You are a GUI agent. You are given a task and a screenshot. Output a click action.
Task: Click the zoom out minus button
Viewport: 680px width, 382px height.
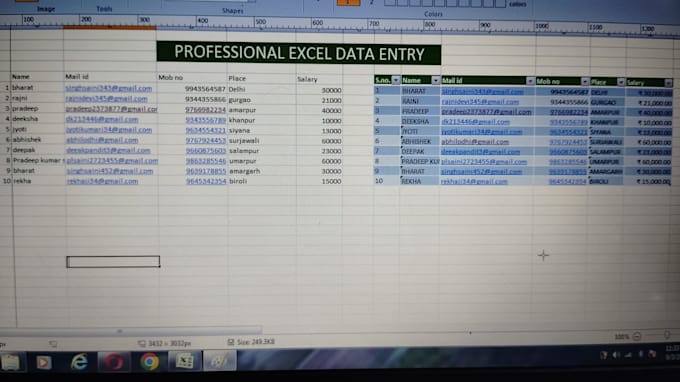click(x=637, y=336)
